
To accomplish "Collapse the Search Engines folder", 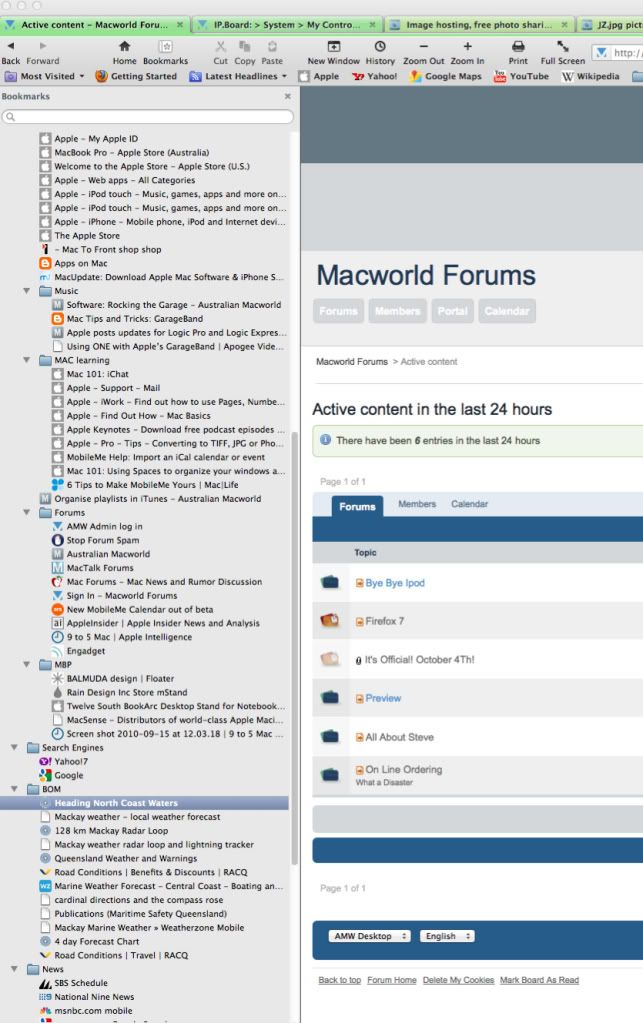I will click(14, 748).
